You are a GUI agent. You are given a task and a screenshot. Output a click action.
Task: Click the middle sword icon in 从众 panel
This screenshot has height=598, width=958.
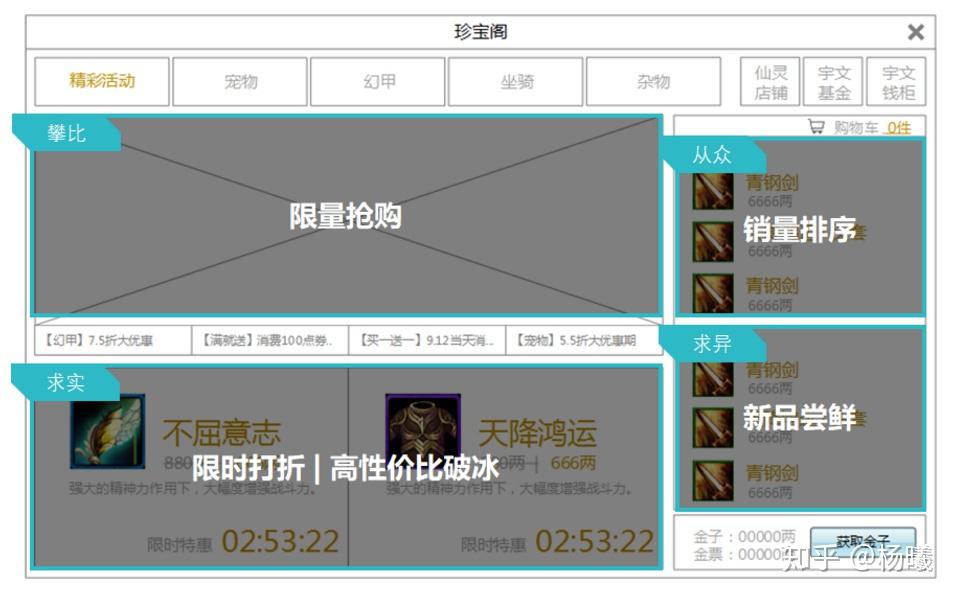click(713, 241)
